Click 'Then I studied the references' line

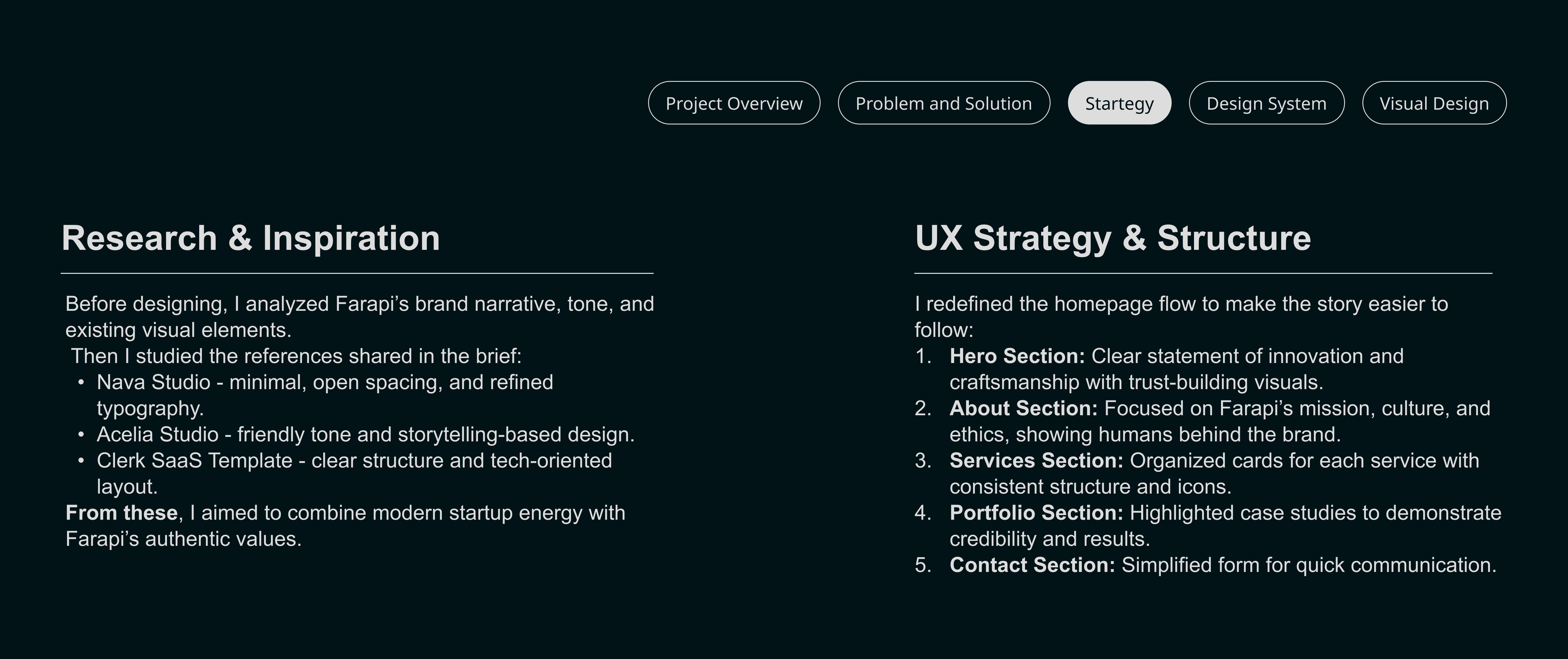pyautogui.click(x=296, y=357)
